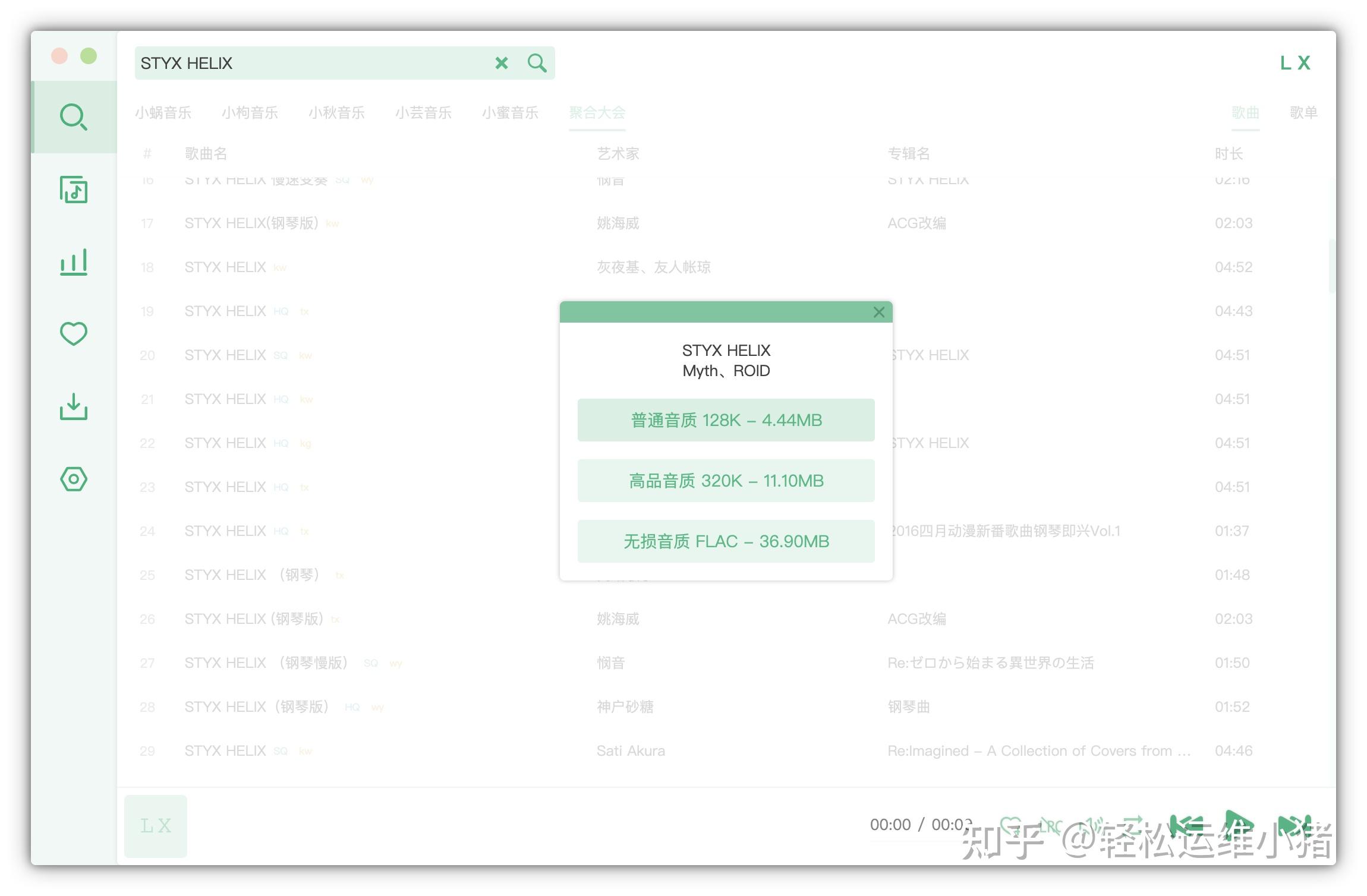Download 高品音质 320K version

point(726,481)
